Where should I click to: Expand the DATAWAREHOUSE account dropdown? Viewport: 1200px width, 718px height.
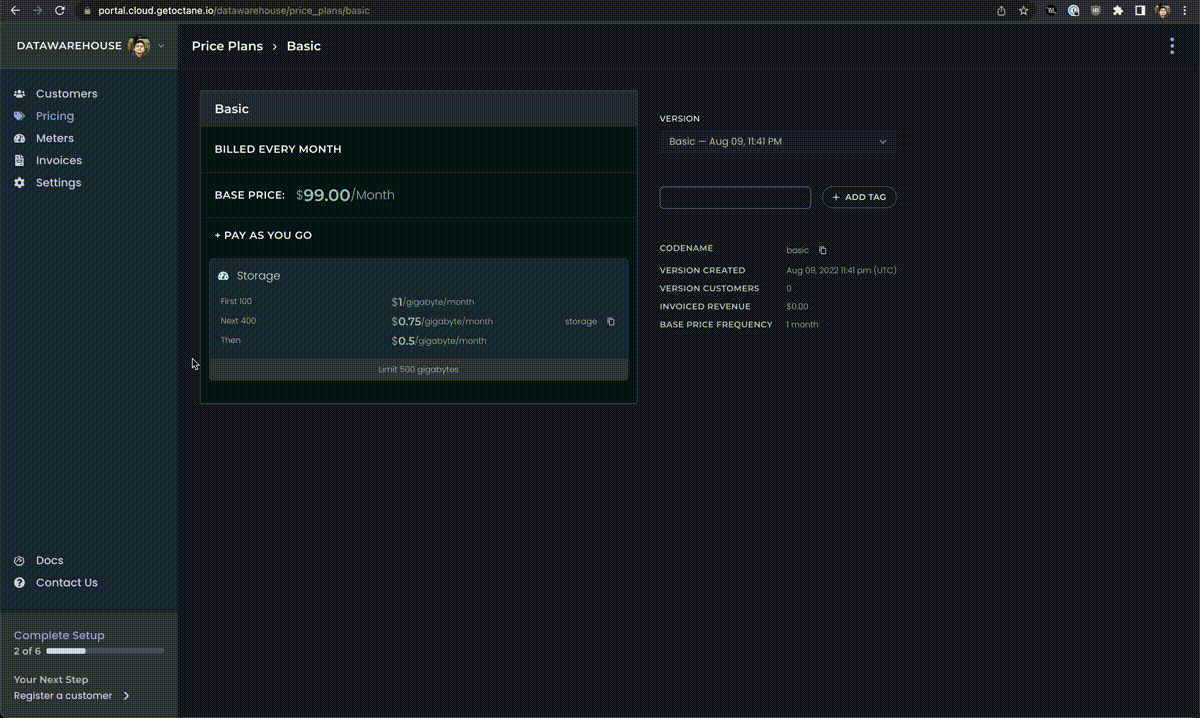161,46
